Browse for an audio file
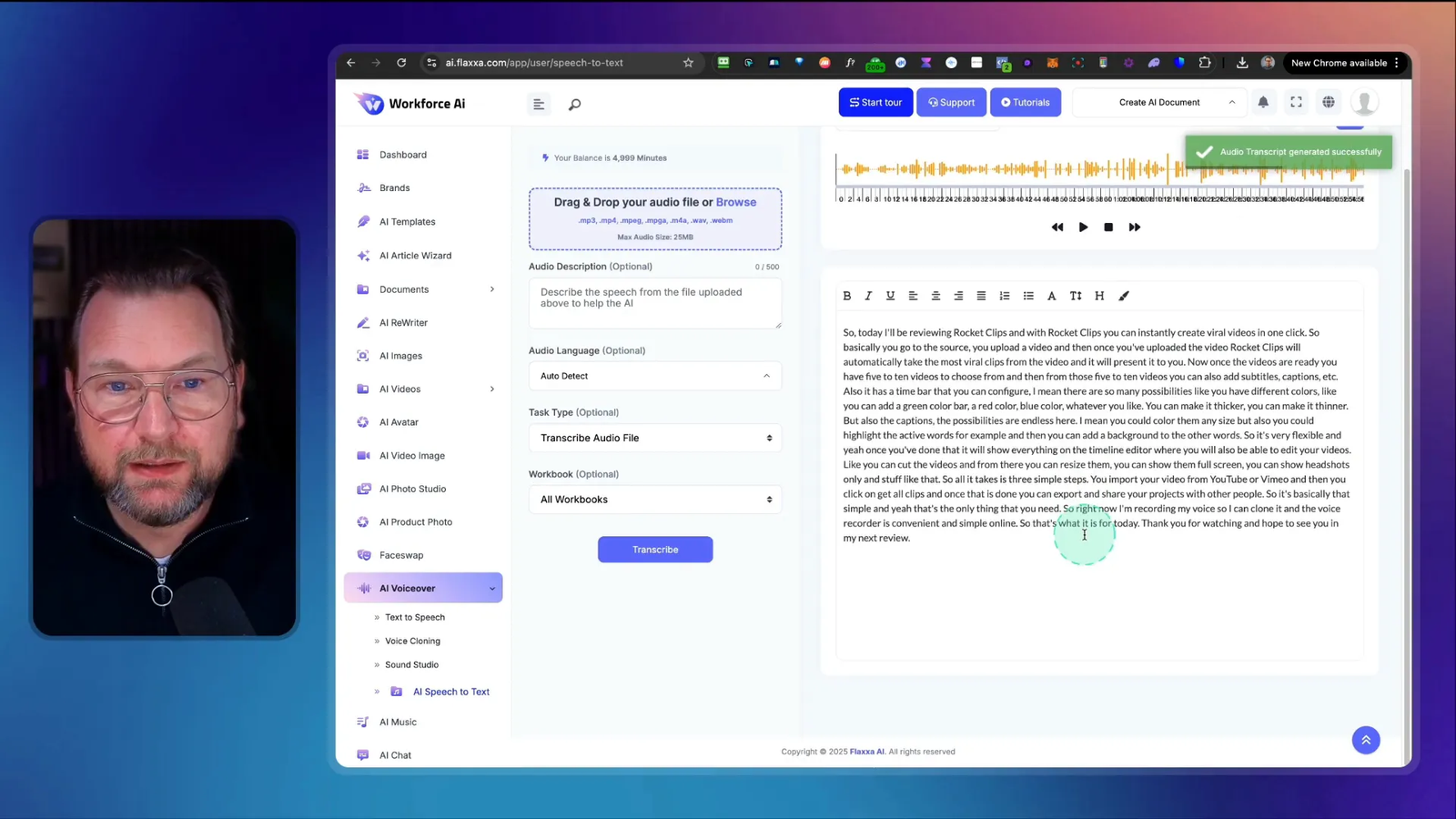Screen dimensions: 1456x819 point(735,202)
